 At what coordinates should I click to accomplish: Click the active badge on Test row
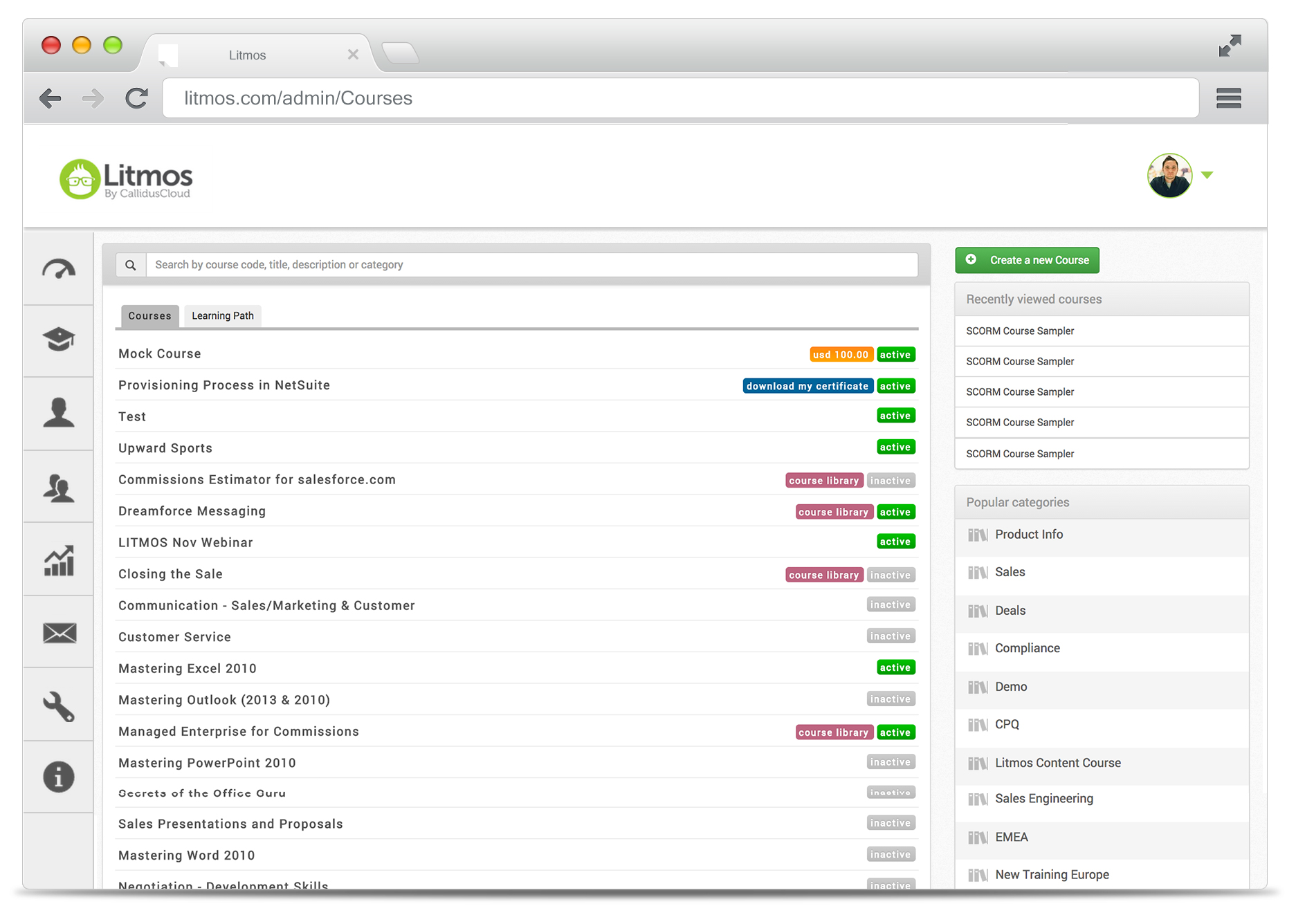tap(895, 416)
